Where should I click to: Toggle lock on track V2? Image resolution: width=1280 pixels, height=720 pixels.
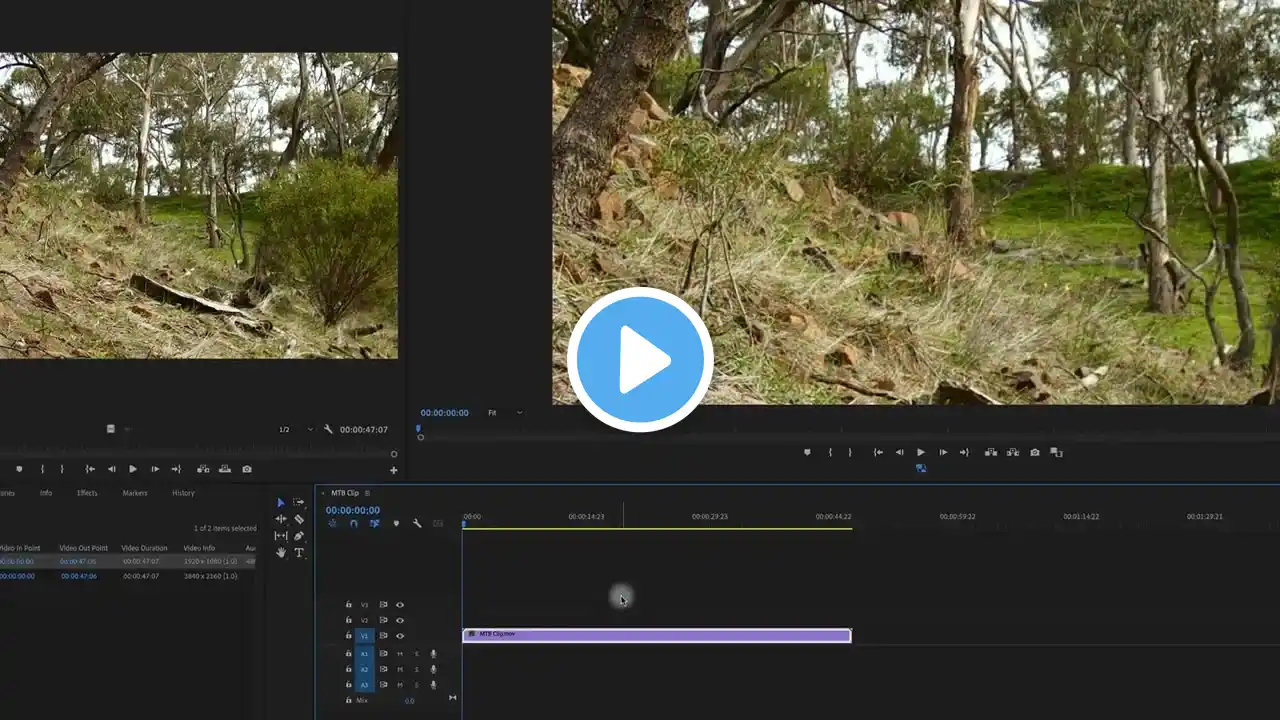pyautogui.click(x=349, y=620)
